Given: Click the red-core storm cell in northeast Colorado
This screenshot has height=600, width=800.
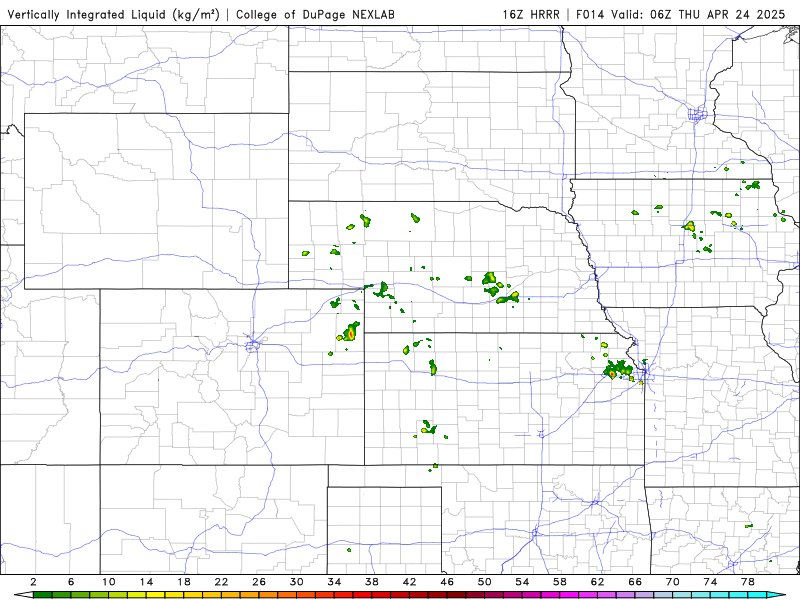Looking at the screenshot, I should [349, 333].
